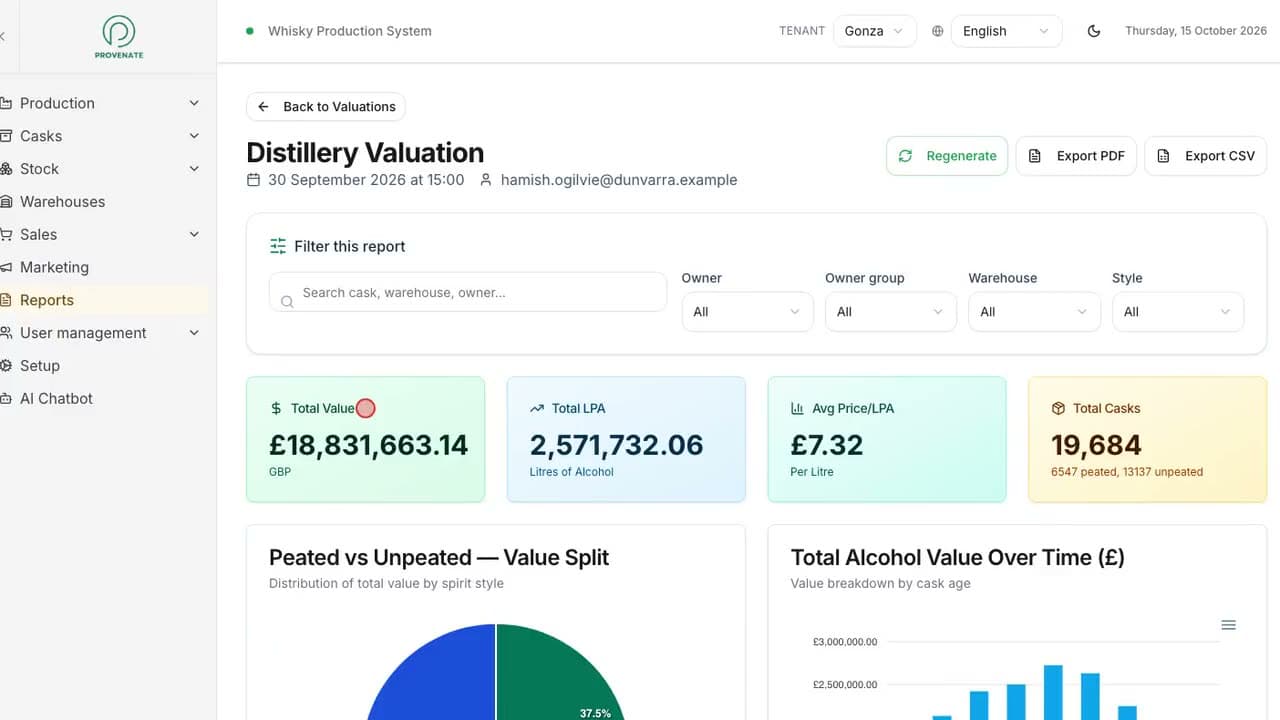Viewport: 1280px width, 720px height.
Task: Expand the Sales menu chevron
Action: [194, 234]
